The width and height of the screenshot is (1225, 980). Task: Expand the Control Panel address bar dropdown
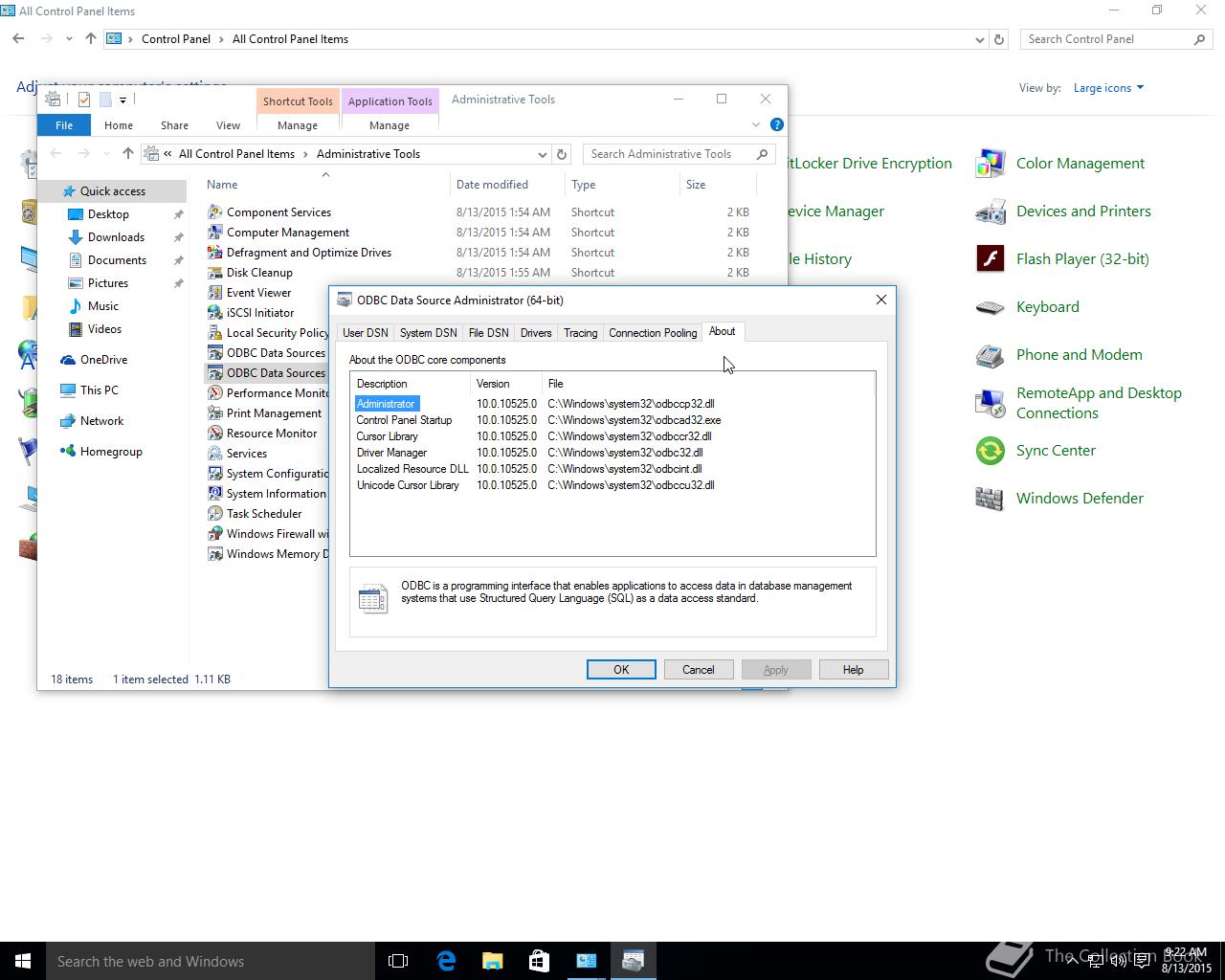(979, 39)
